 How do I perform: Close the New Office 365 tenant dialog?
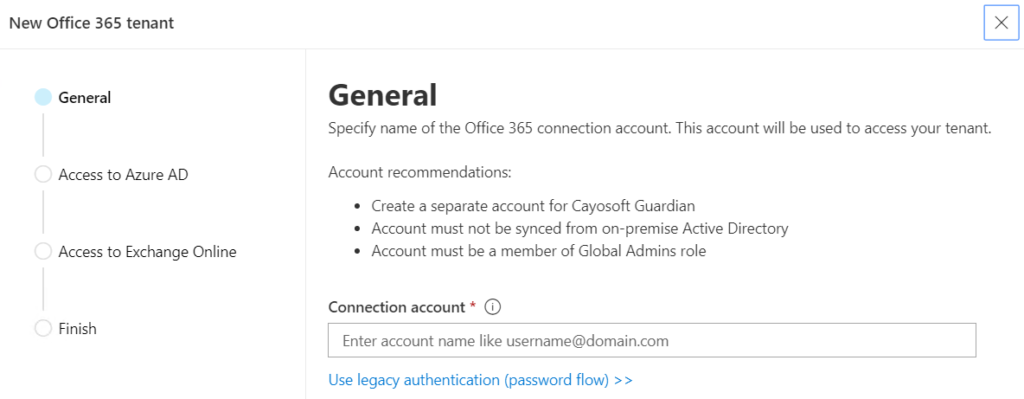pos(1001,23)
